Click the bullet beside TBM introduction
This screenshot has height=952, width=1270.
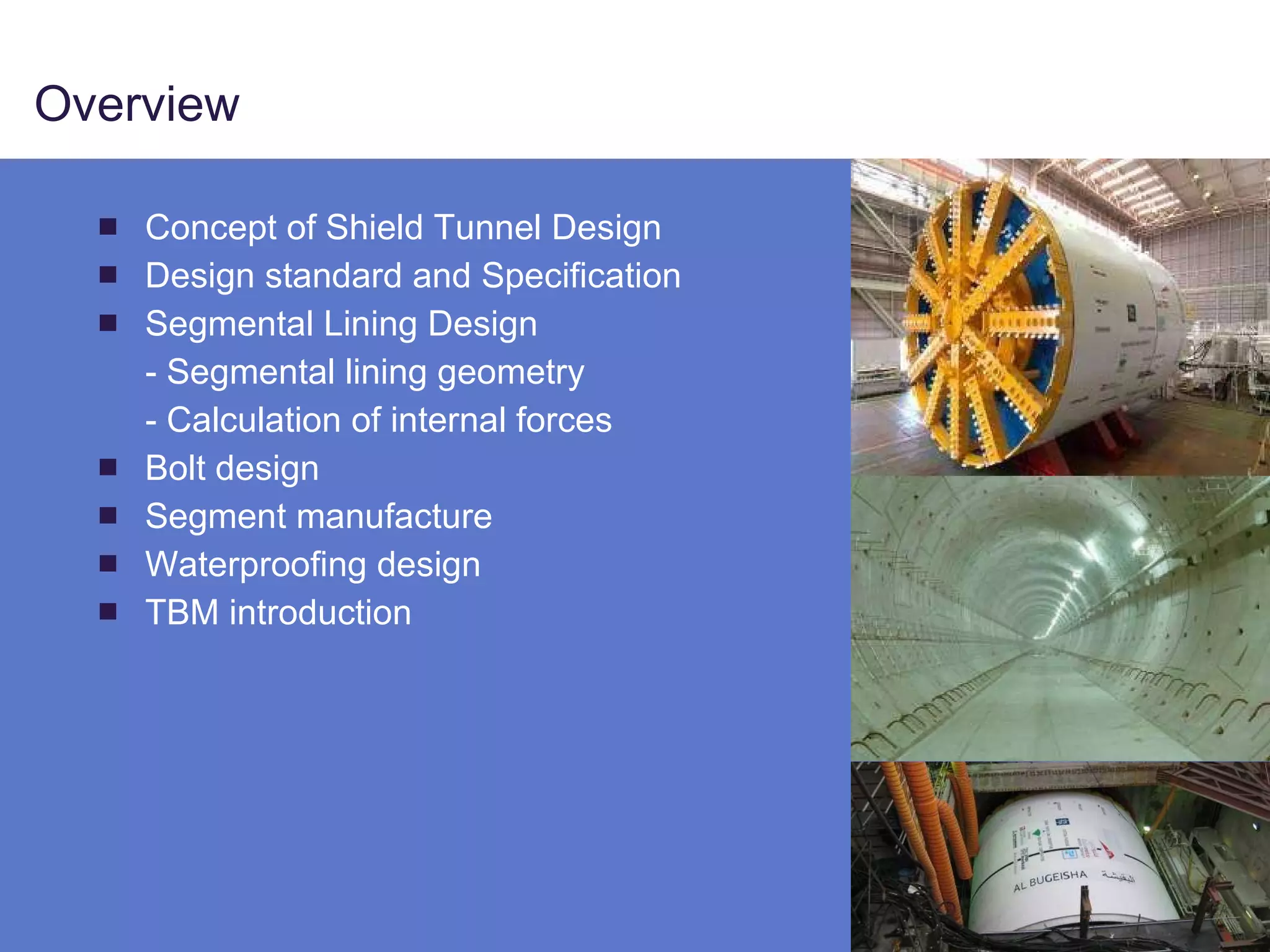point(108,612)
